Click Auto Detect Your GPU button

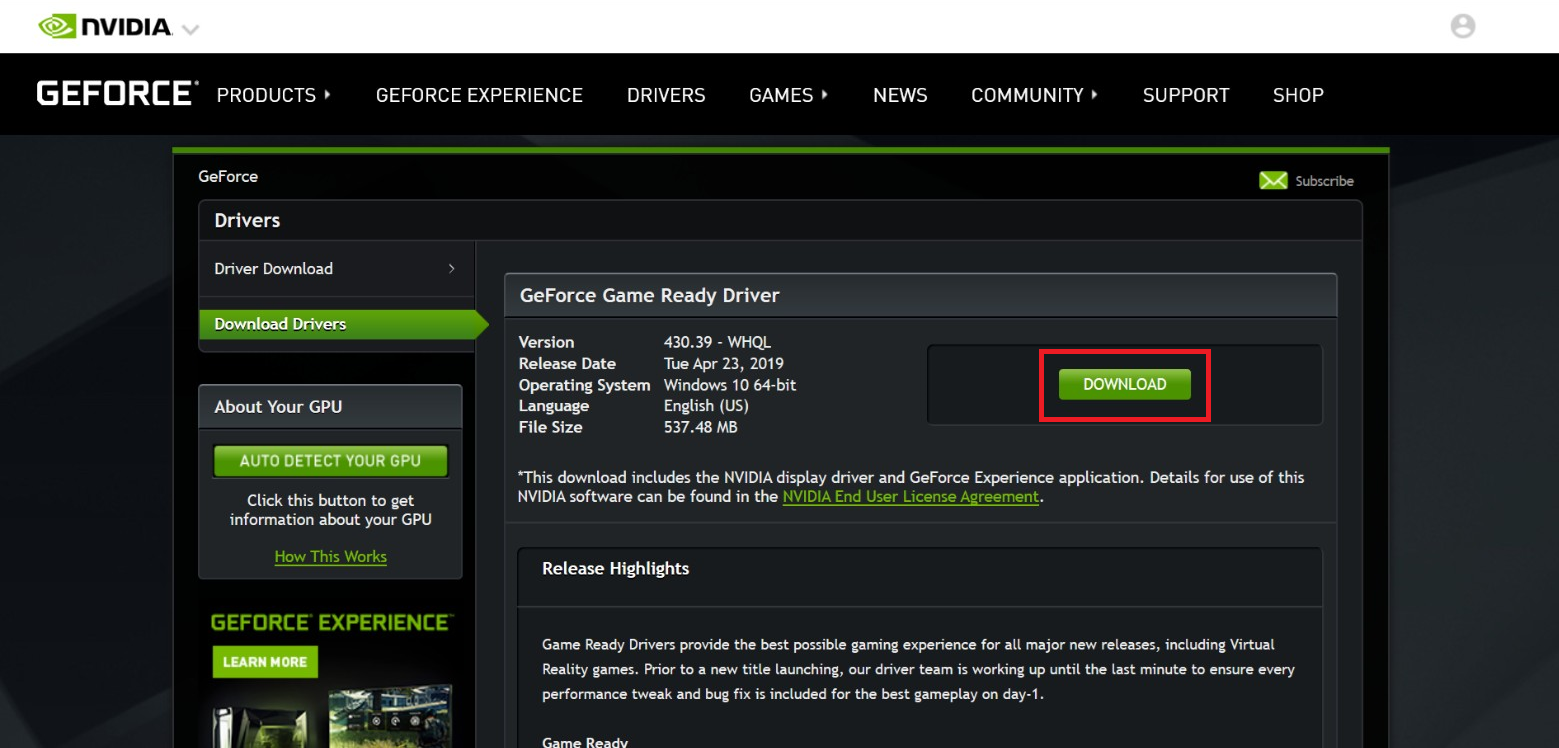[x=330, y=461]
